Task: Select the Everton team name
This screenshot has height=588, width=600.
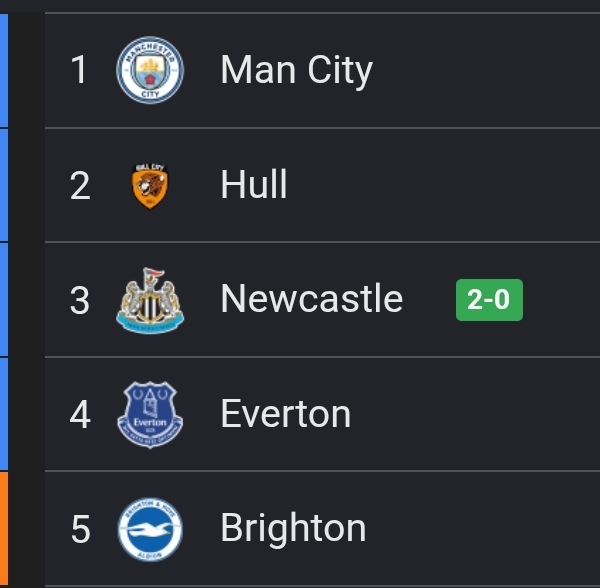Action: point(286,414)
